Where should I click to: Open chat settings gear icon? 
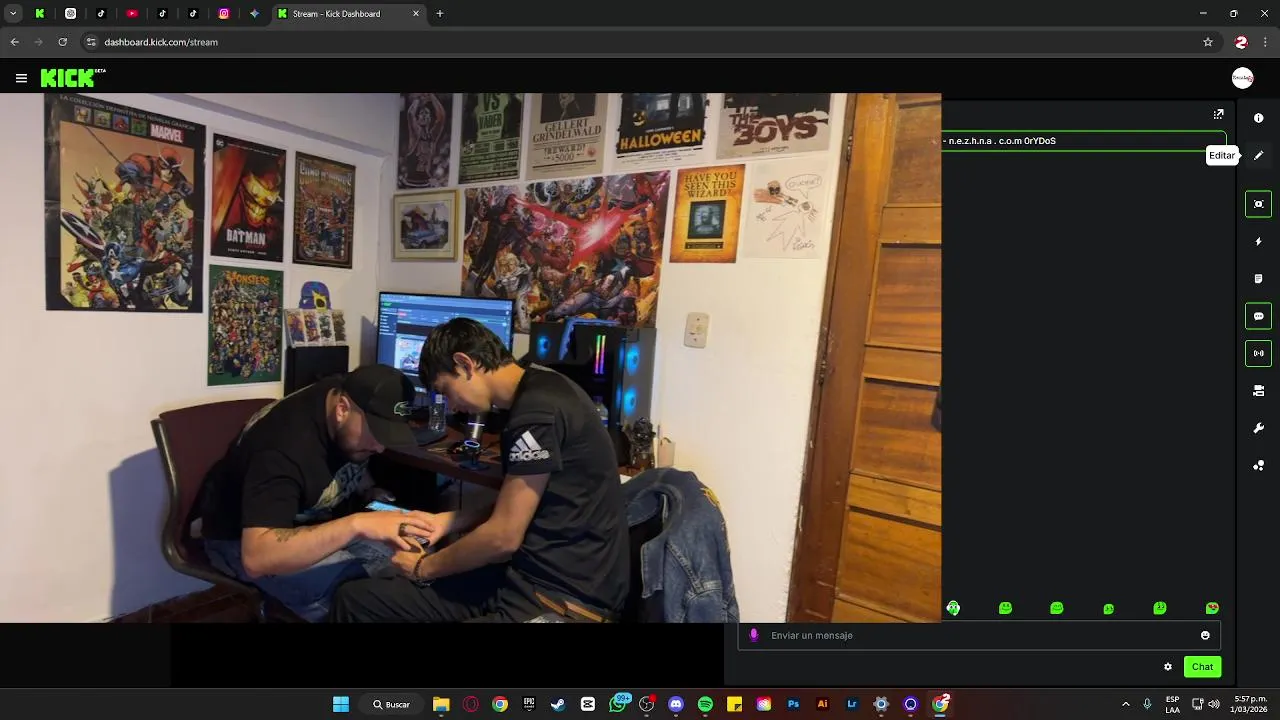[1167, 667]
